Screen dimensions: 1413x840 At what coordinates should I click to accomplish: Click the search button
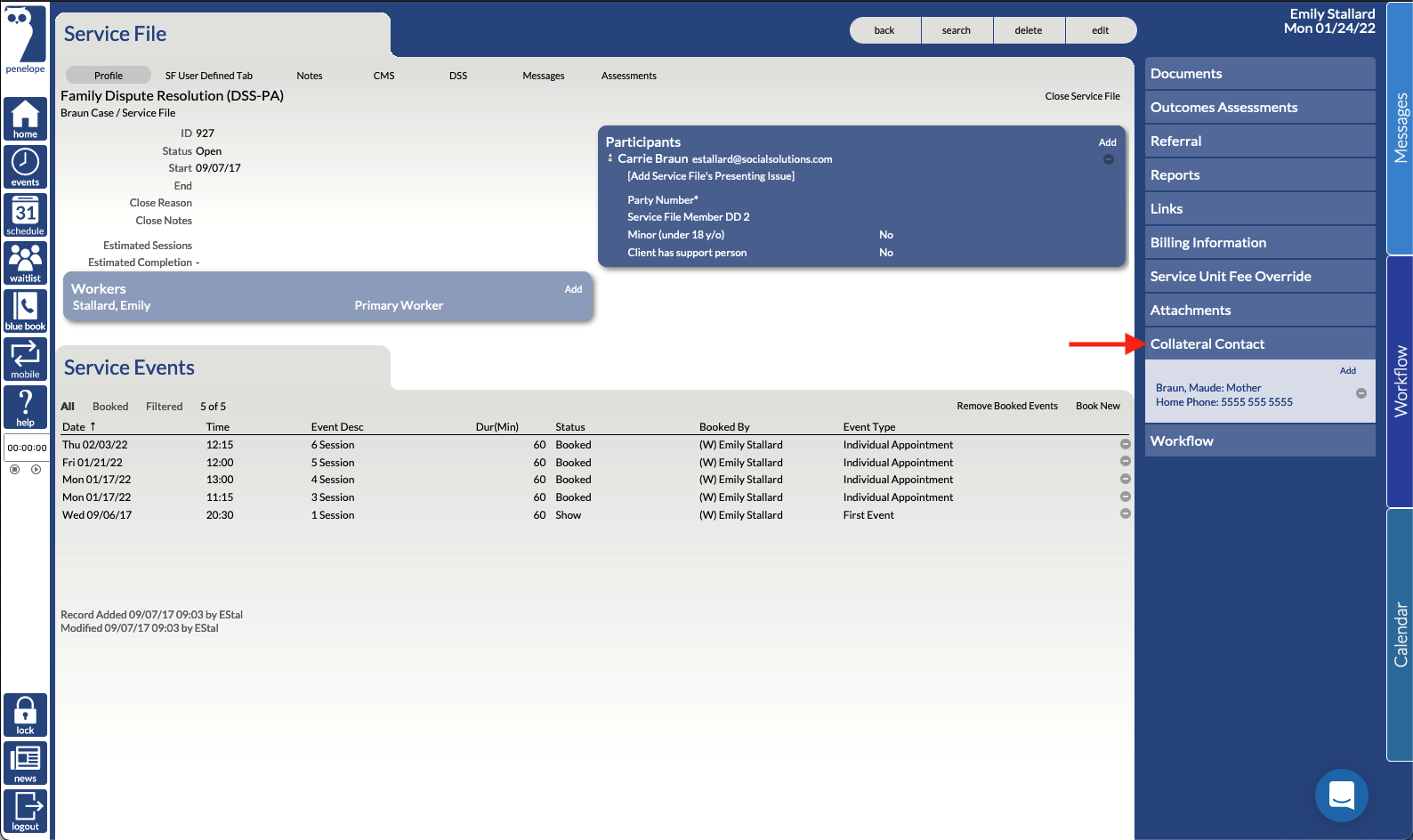pyautogui.click(x=957, y=30)
